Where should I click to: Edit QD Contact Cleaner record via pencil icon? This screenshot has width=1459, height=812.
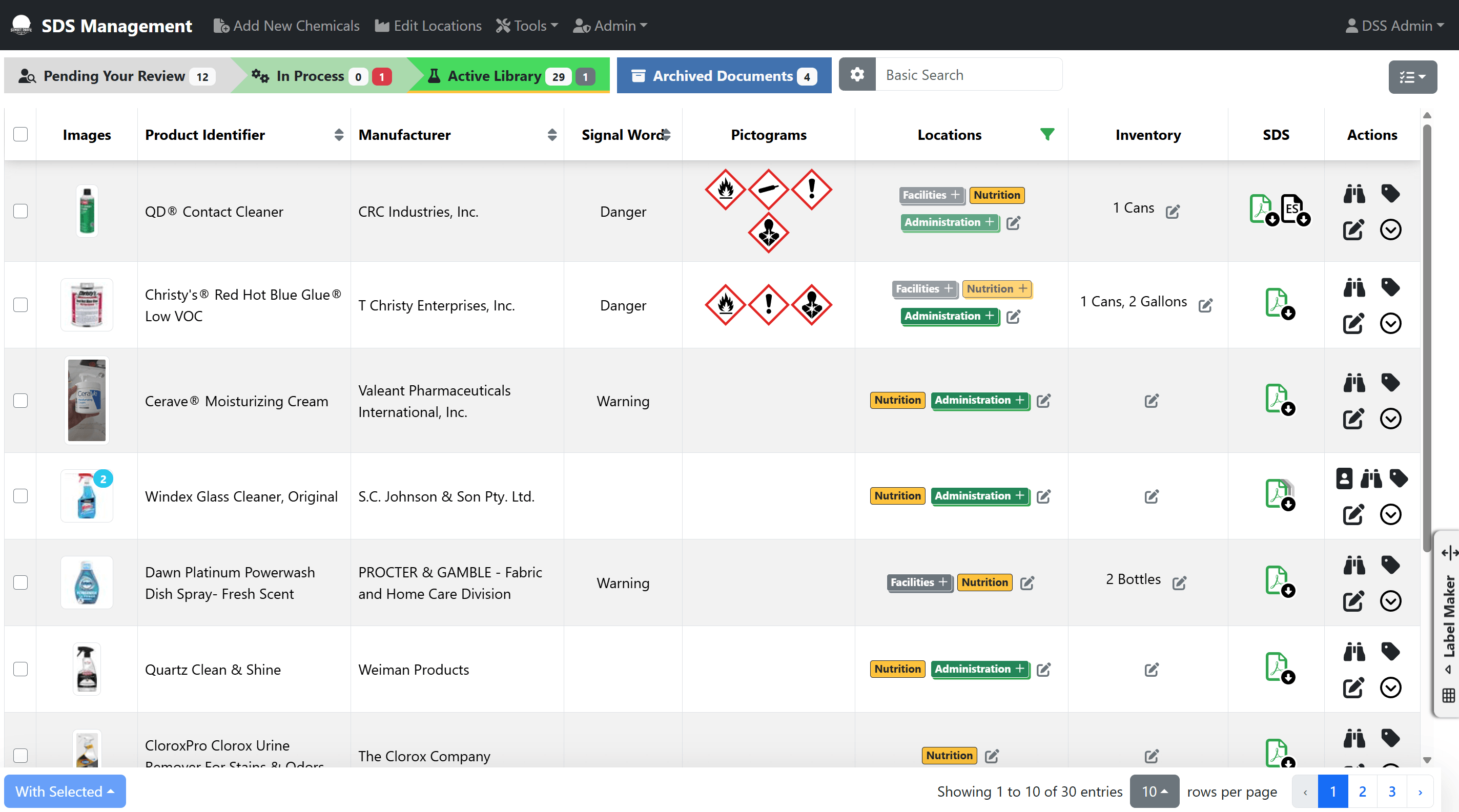[x=1353, y=230]
